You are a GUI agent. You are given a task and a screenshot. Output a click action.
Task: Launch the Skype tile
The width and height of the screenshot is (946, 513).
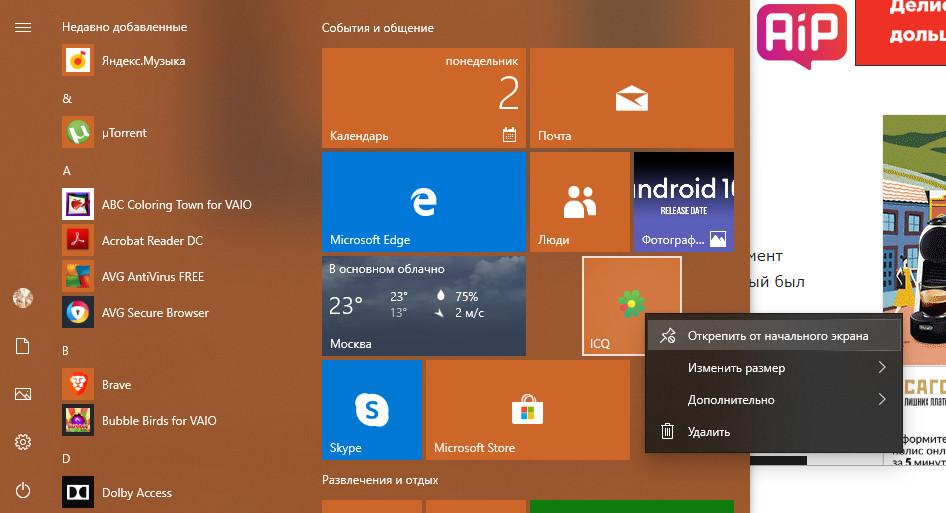pyautogui.click(x=372, y=410)
